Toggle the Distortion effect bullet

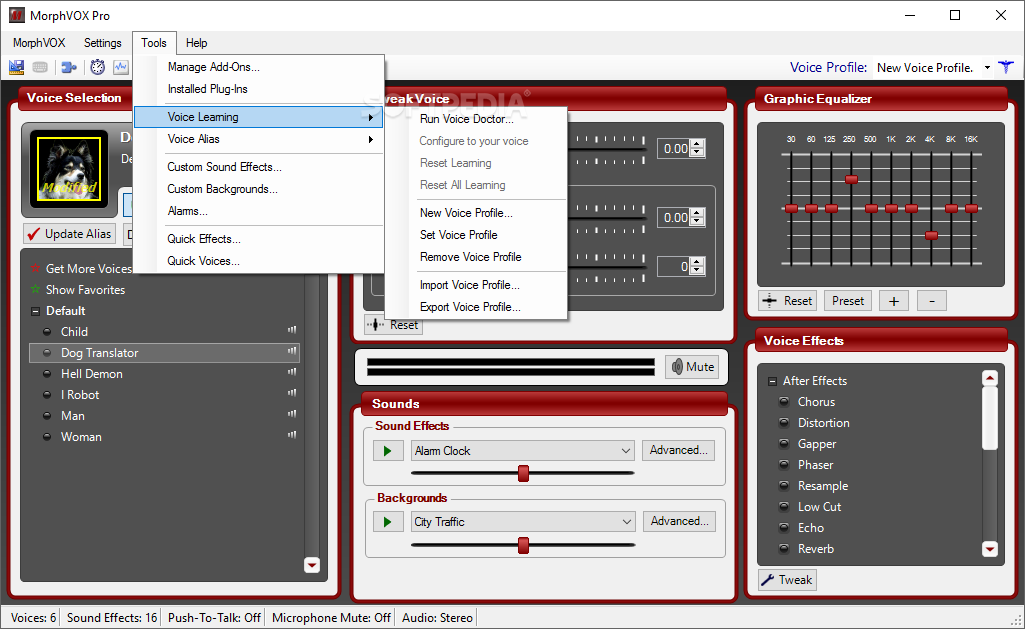coord(784,422)
